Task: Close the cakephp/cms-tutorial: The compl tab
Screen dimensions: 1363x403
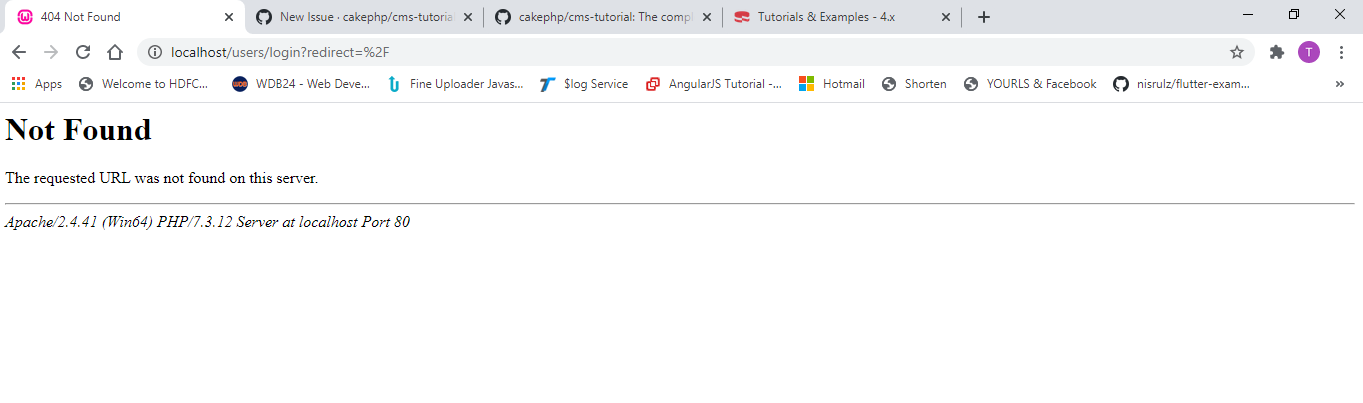Action: [x=707, y=17]
